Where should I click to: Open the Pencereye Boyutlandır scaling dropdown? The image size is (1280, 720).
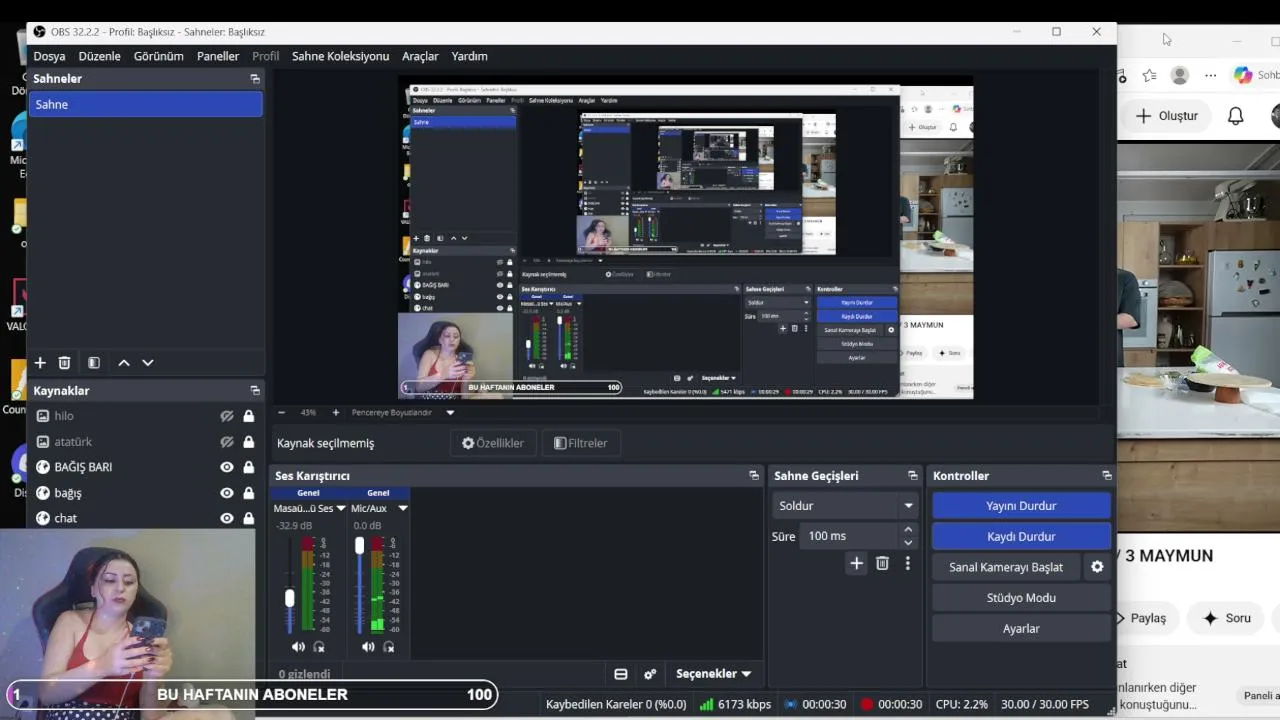point(450,412)
